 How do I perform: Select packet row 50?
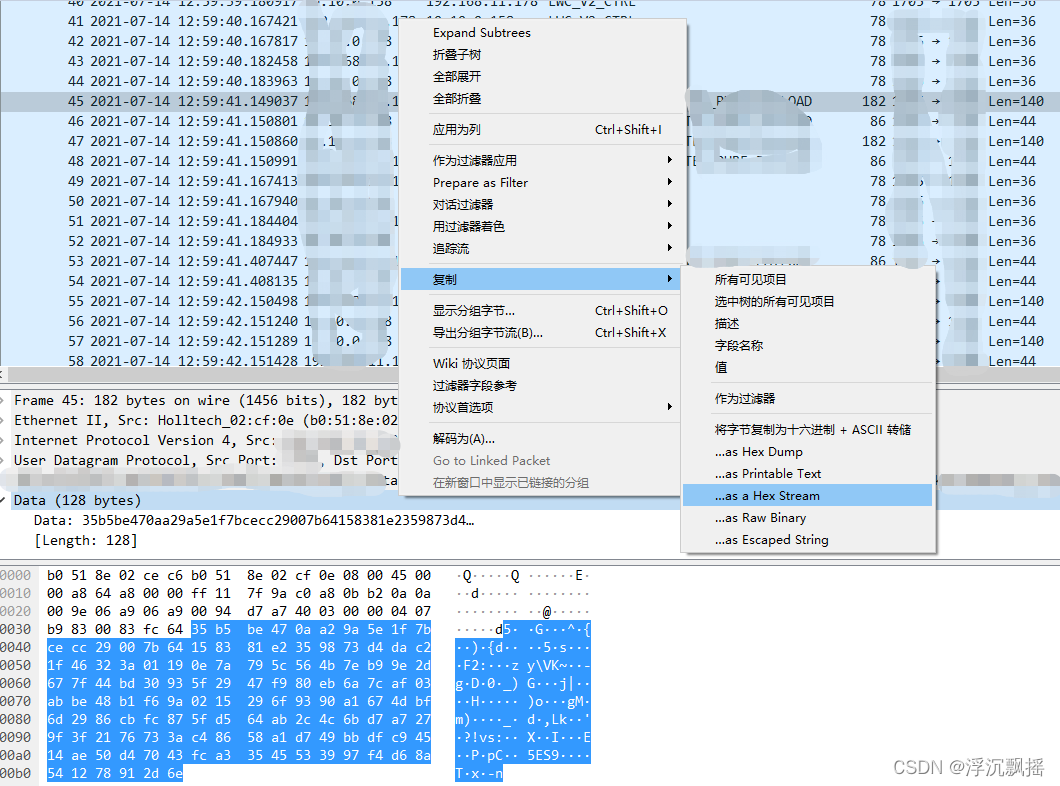[x=530, y=201]
